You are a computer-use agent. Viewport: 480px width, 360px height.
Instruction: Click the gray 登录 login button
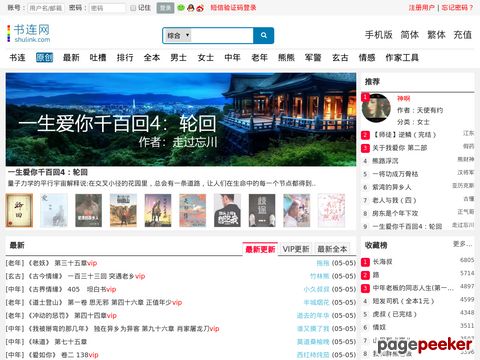(x=165, y=8)
